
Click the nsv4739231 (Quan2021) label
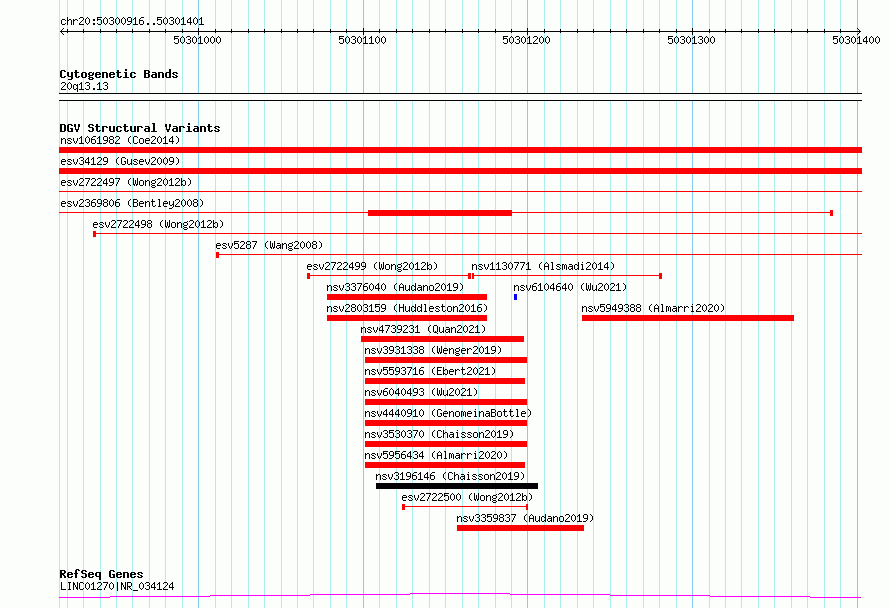pyautogui.click(x=423, y=329)
